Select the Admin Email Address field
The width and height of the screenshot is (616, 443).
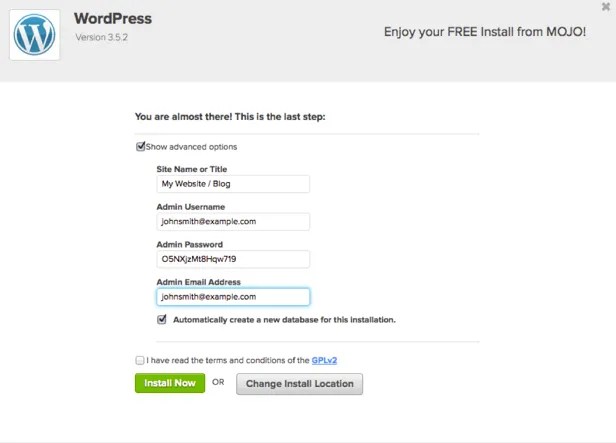click(x=233, y=297)
